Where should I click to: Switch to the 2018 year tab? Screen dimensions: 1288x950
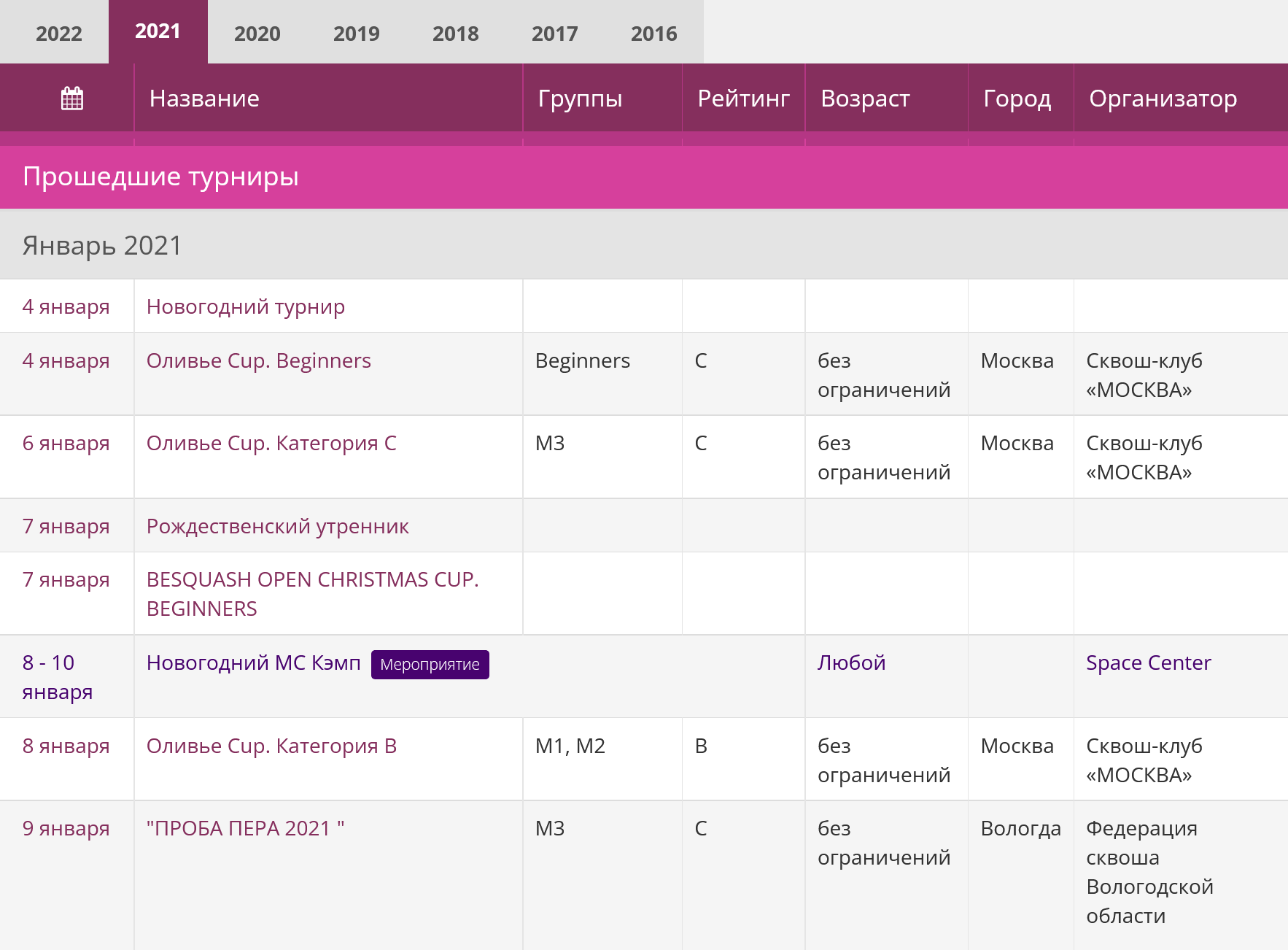[x=455, y=34]
